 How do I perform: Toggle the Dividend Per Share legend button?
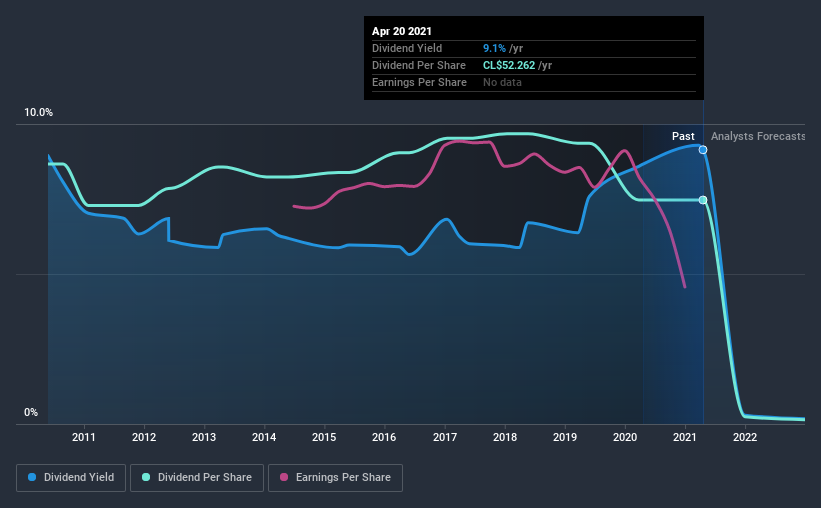(197, 478)
